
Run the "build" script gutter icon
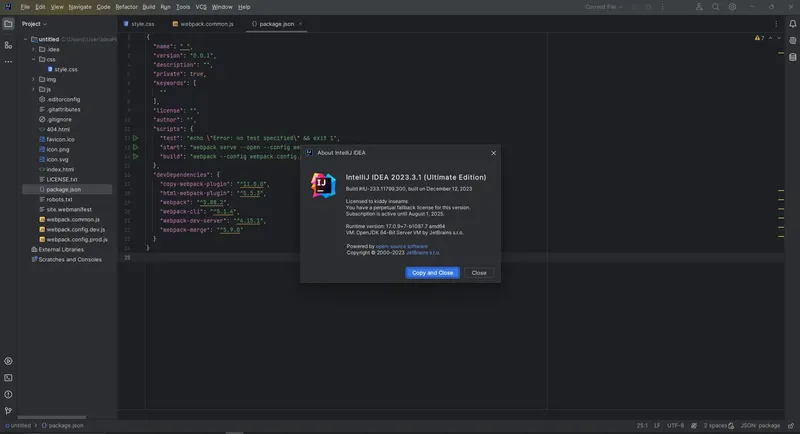(135, 157)
